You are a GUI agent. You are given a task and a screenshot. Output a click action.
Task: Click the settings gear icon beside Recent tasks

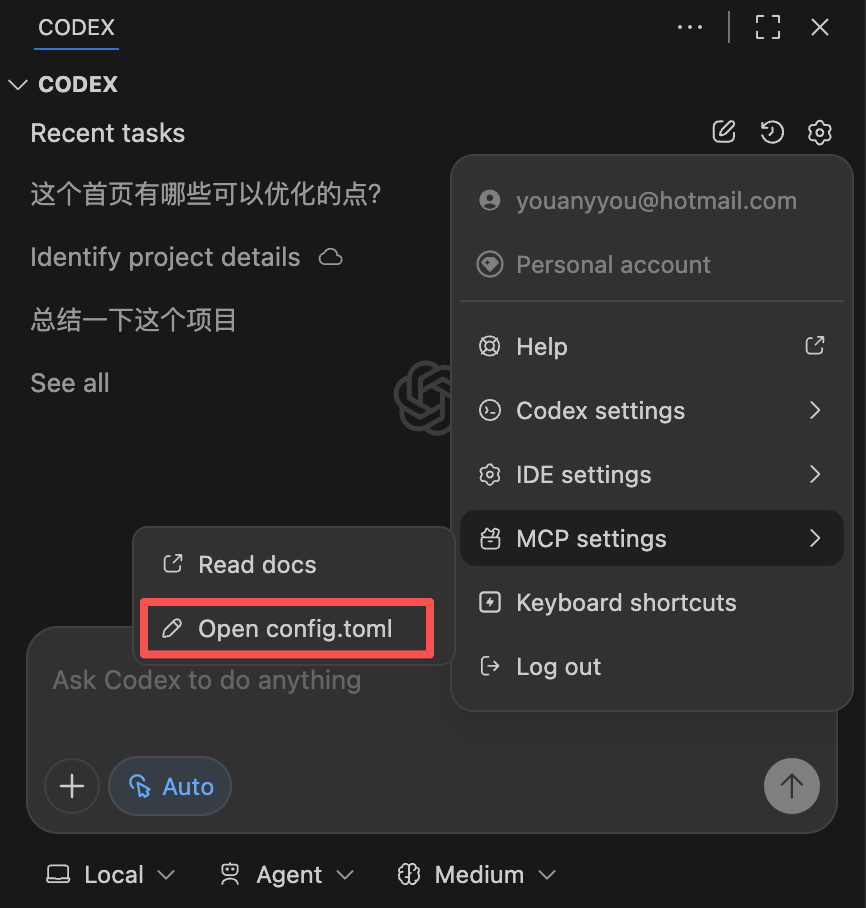coord(819,133)
